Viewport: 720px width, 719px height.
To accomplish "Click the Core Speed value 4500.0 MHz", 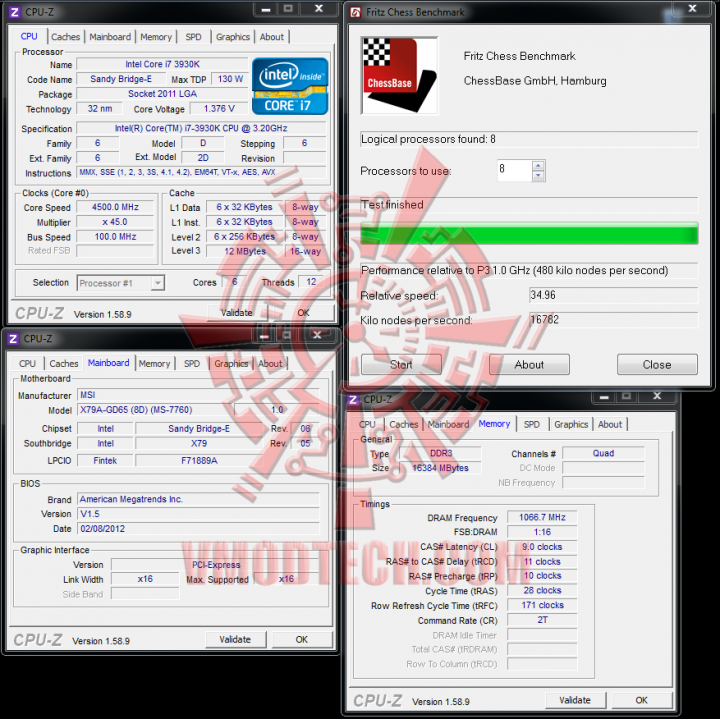I will click(115, 207).
